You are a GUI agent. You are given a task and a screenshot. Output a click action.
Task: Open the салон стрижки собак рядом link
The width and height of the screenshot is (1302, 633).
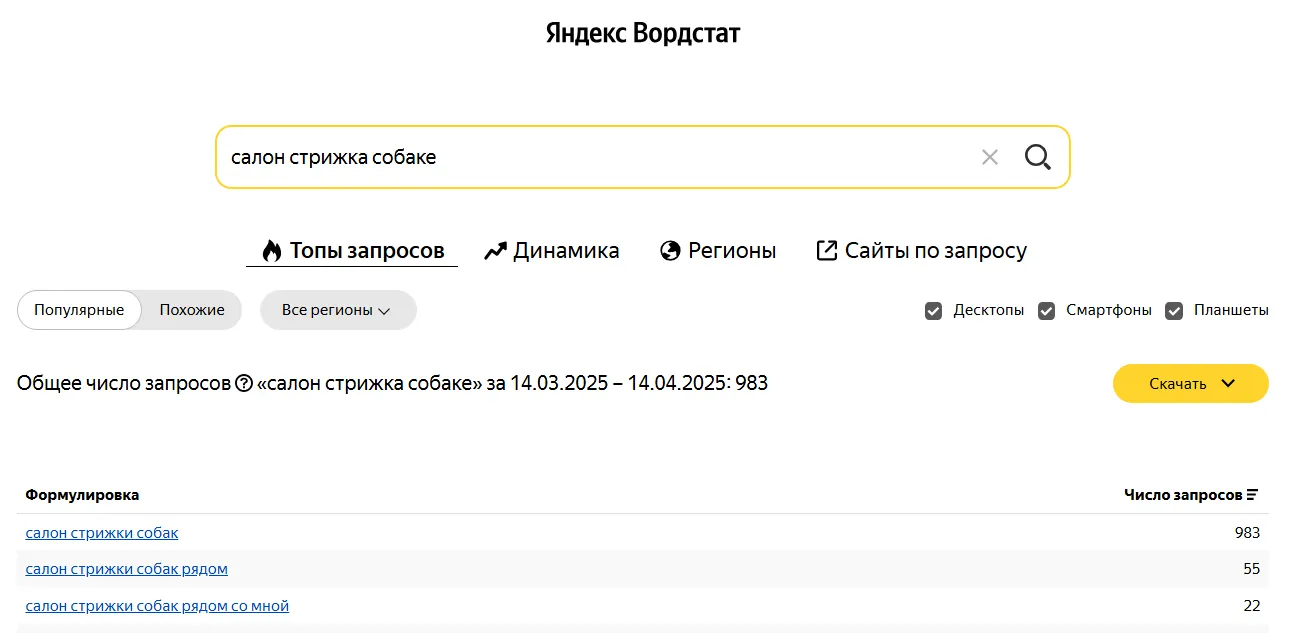tap(127, 569)
